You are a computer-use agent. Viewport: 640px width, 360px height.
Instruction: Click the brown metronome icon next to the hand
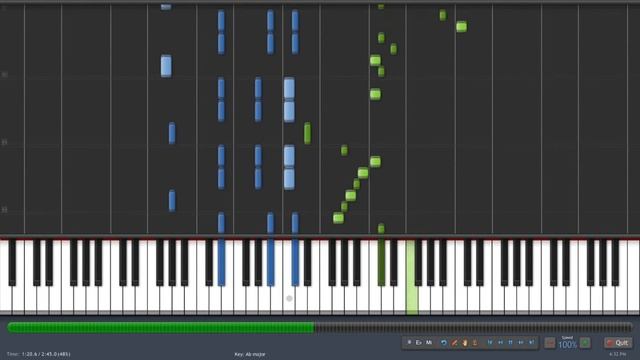click(x=475, y=343)
